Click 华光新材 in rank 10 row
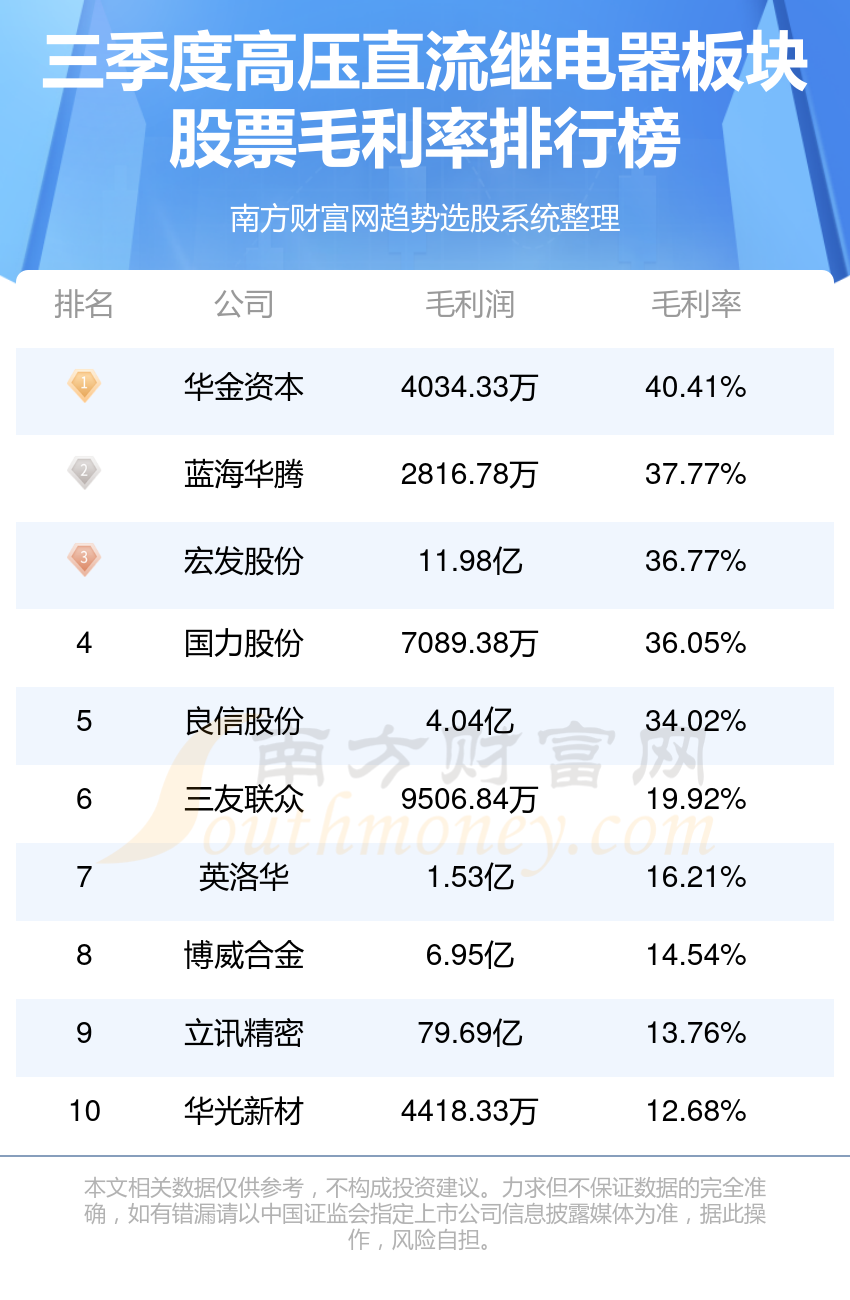 (244, 1111)
